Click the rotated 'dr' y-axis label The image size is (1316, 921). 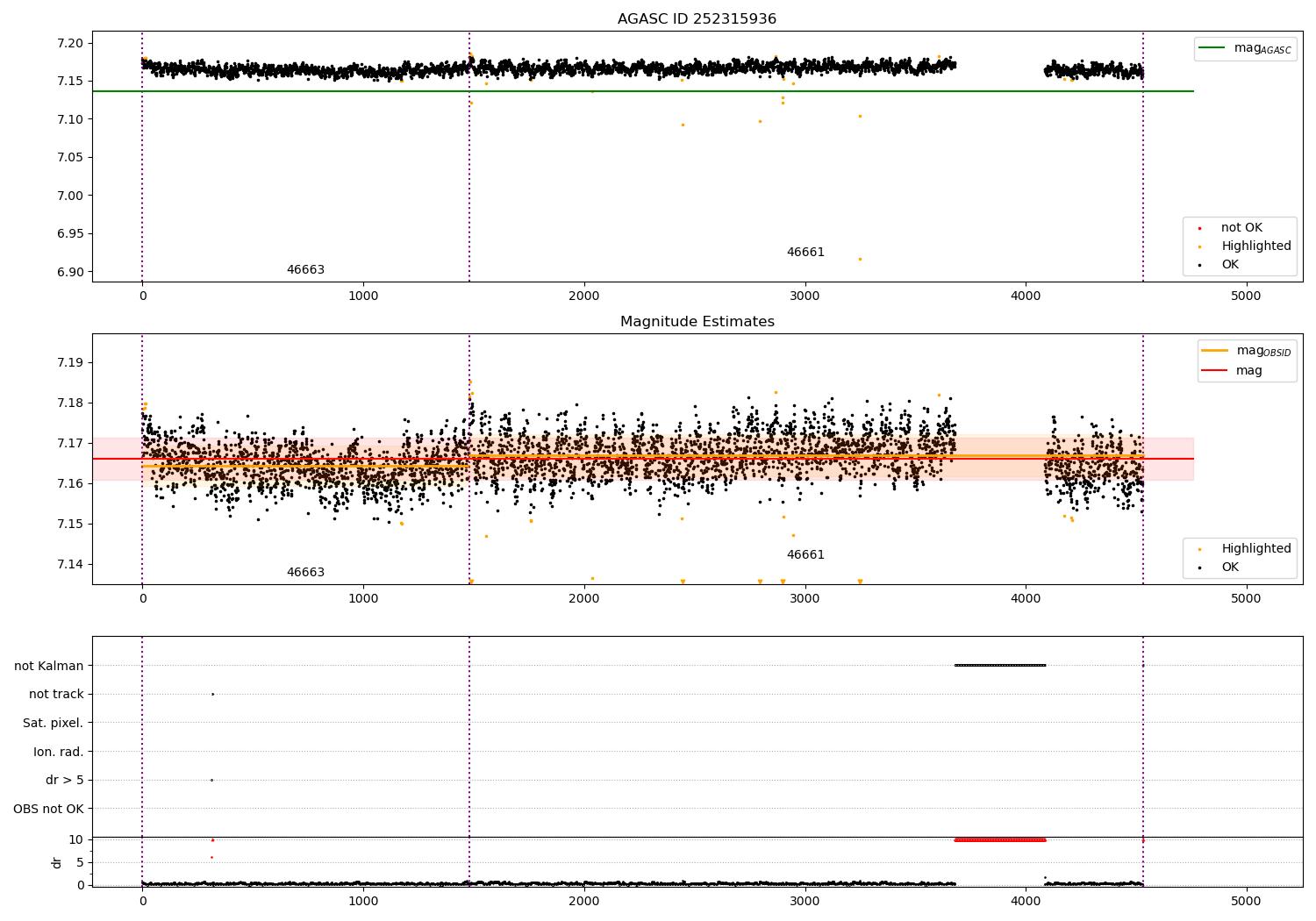[57, 863]
